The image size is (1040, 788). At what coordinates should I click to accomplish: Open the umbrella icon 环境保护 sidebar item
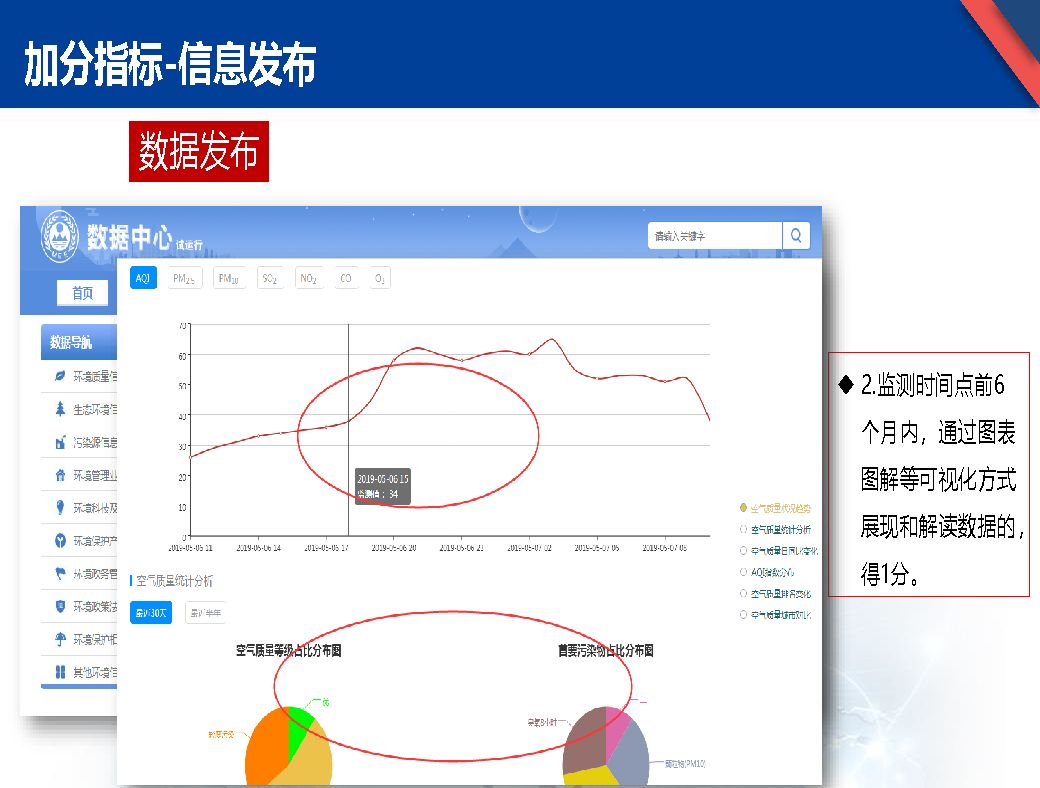79,639
